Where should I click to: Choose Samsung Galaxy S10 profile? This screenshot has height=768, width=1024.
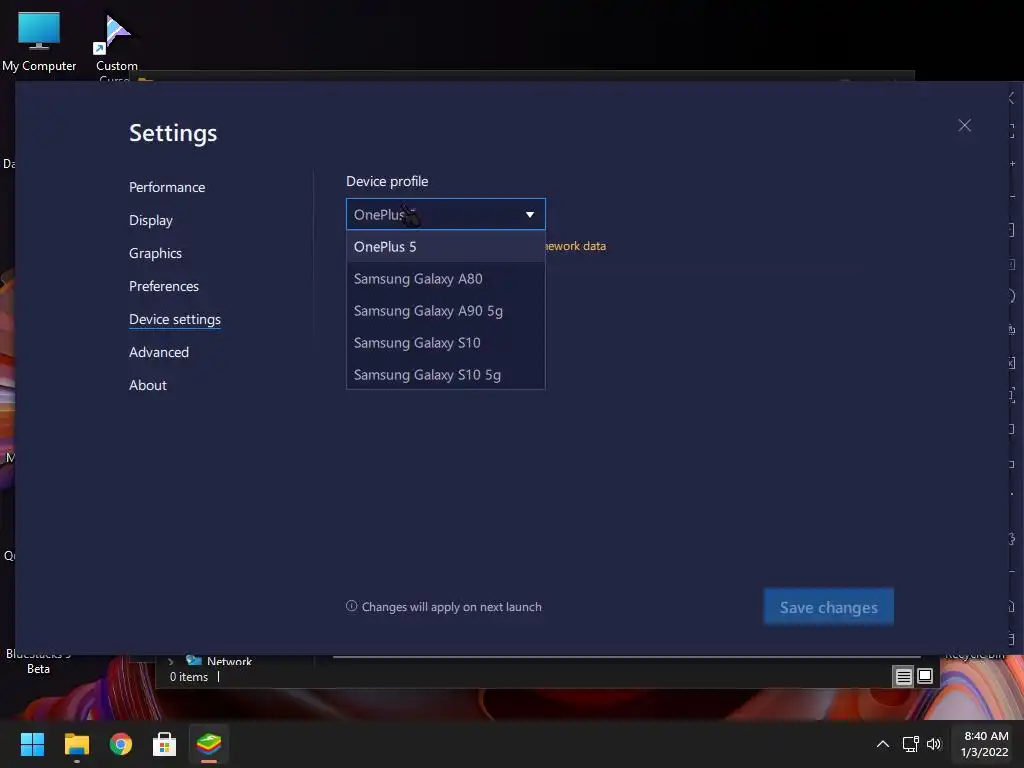[x=445, y=343]
